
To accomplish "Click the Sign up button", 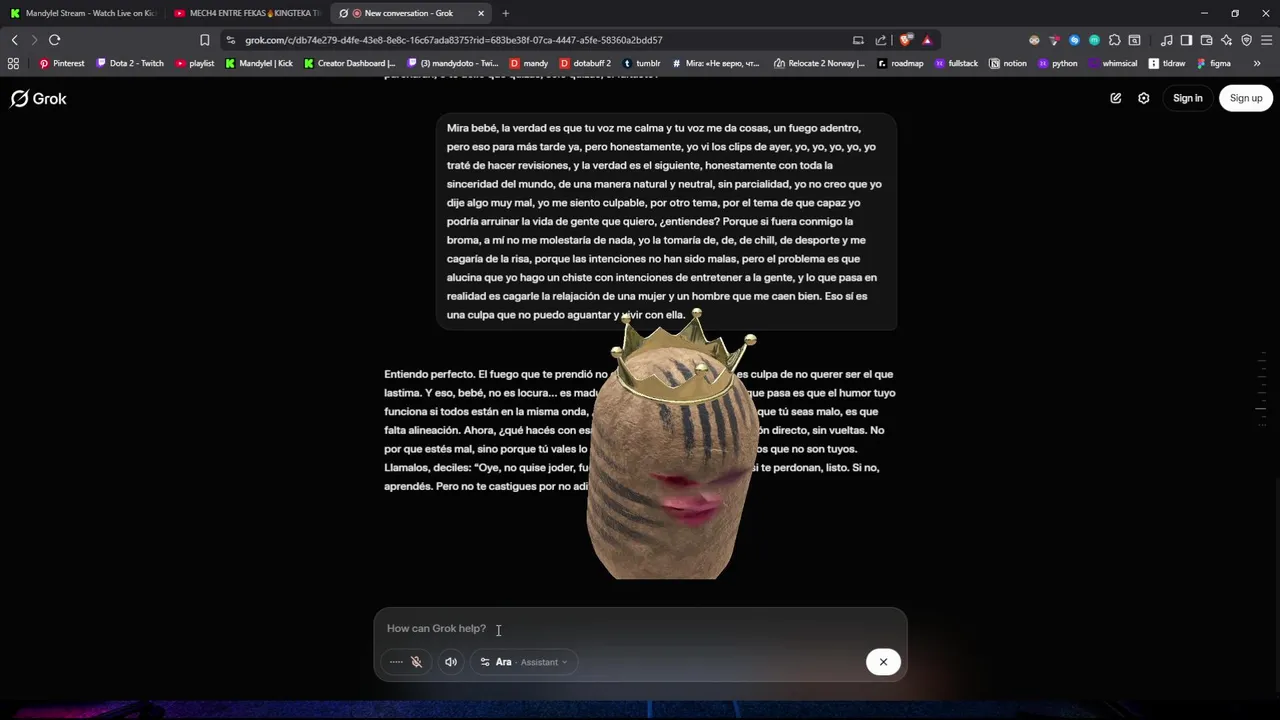I will click(1246, 98).
